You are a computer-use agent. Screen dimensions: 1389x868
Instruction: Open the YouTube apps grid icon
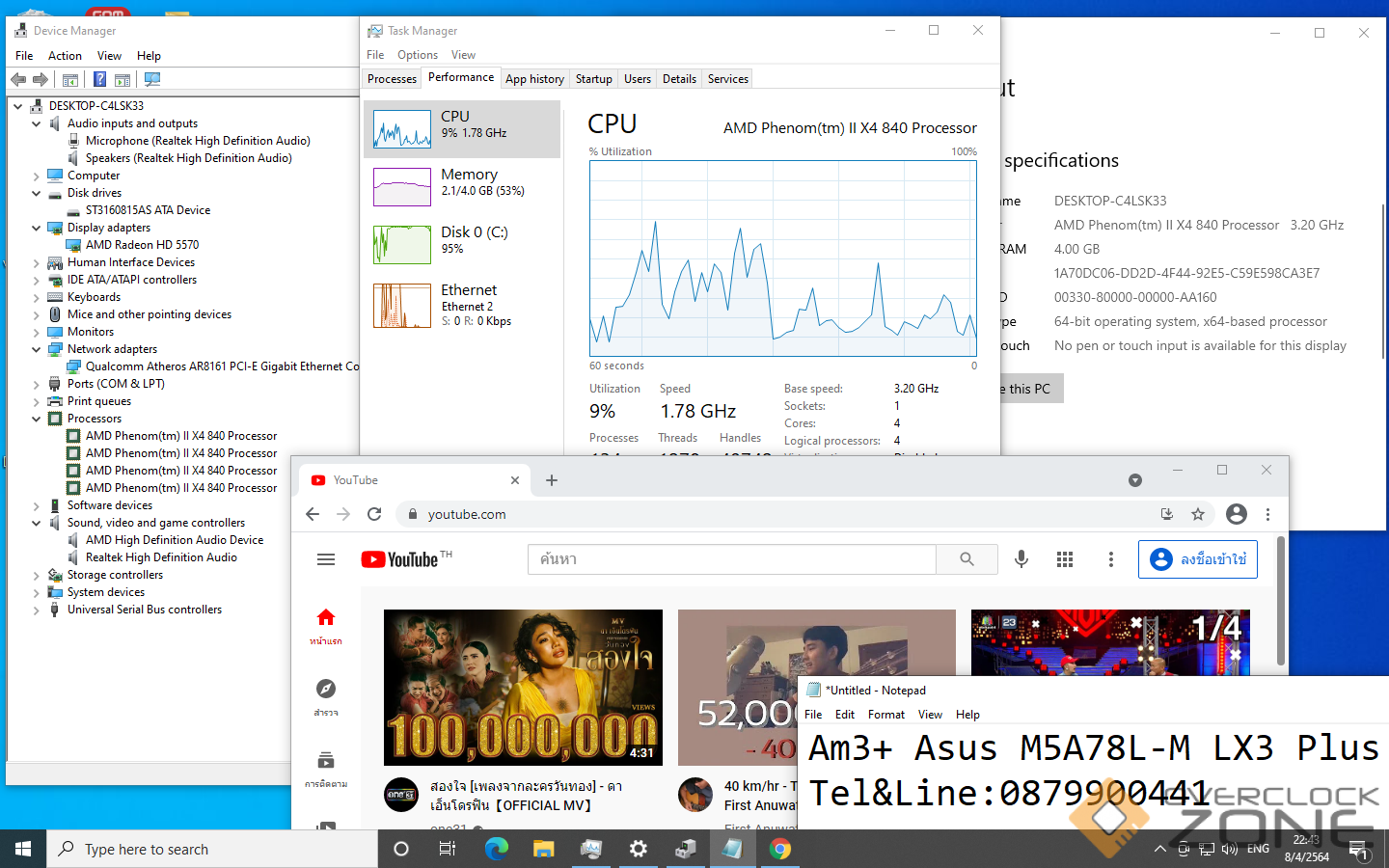pos(1065,559)
